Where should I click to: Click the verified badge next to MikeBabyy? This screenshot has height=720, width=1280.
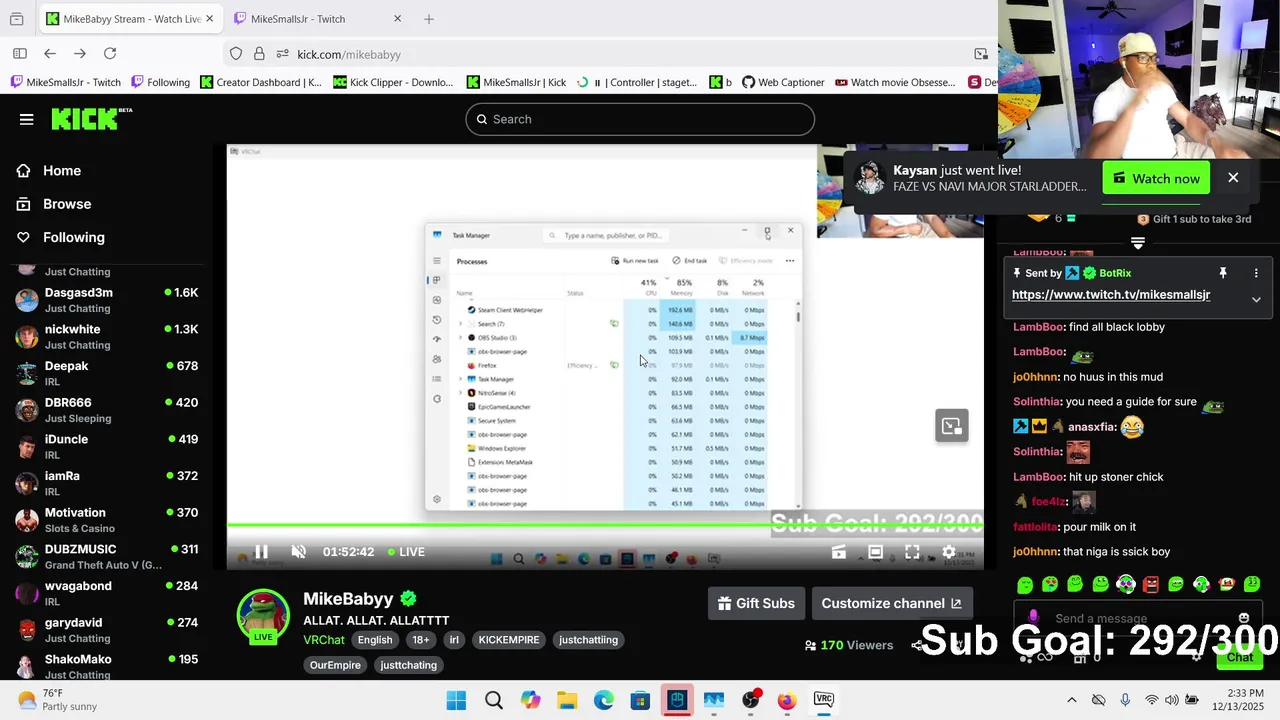408,599
